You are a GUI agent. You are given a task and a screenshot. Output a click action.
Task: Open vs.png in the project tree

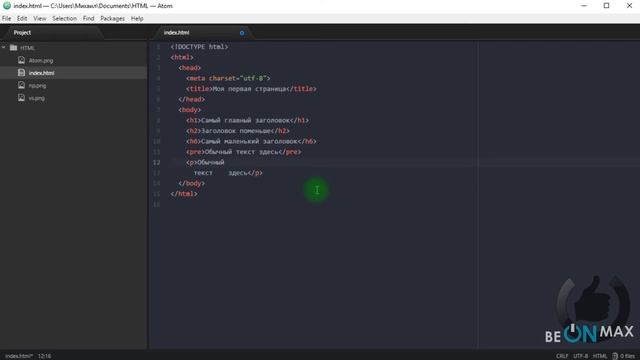click(x=37, y=98)
